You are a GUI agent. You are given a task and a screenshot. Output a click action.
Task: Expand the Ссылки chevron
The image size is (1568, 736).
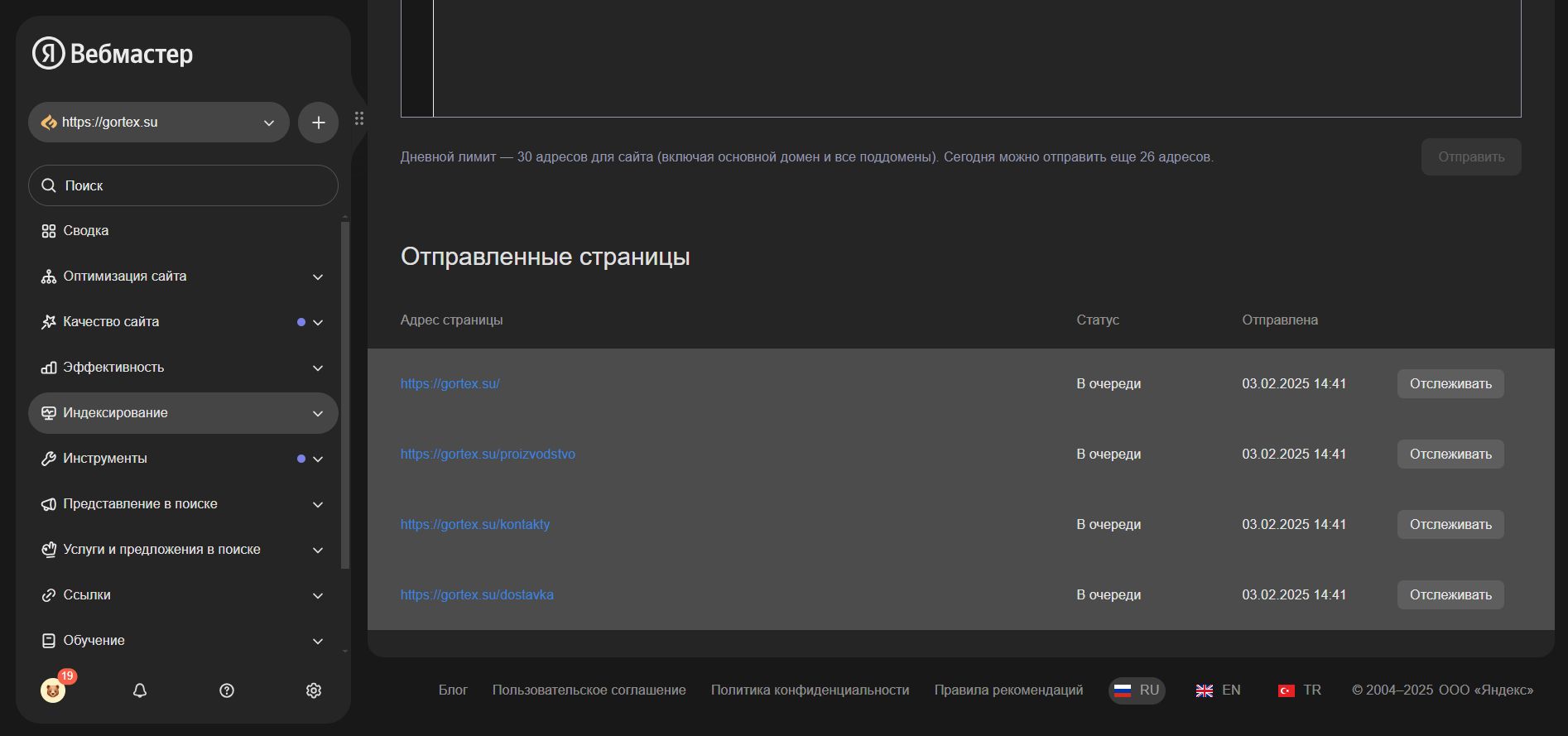click(318, 595)
